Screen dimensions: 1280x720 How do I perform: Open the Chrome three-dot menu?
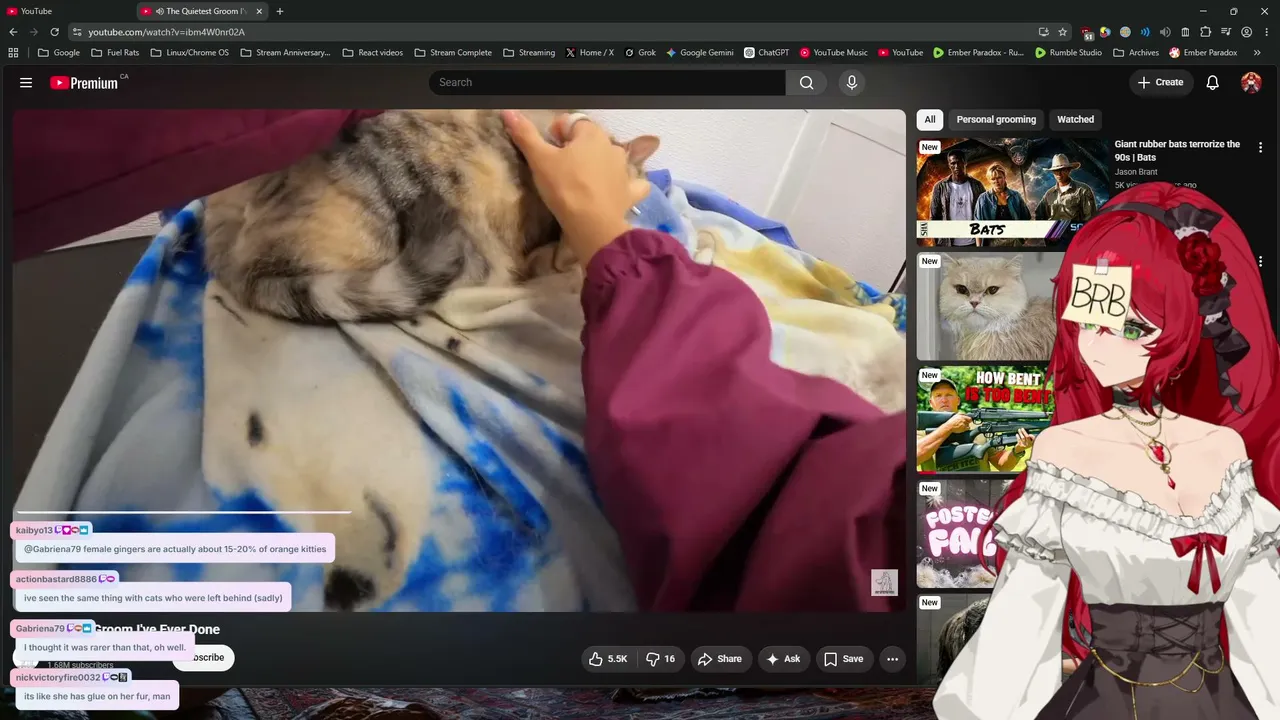click(1266, 32)
